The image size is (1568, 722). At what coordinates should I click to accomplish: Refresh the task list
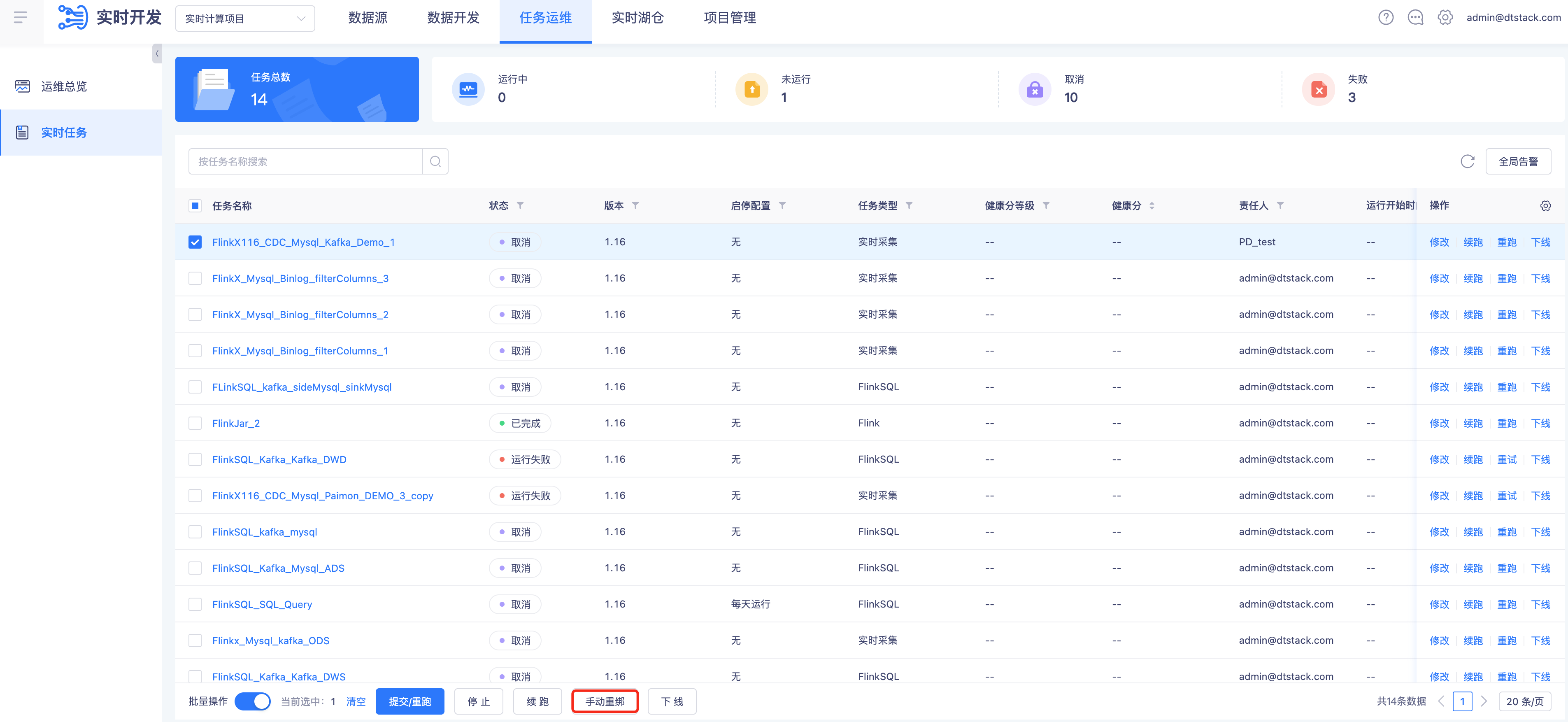coord(1468,161)
